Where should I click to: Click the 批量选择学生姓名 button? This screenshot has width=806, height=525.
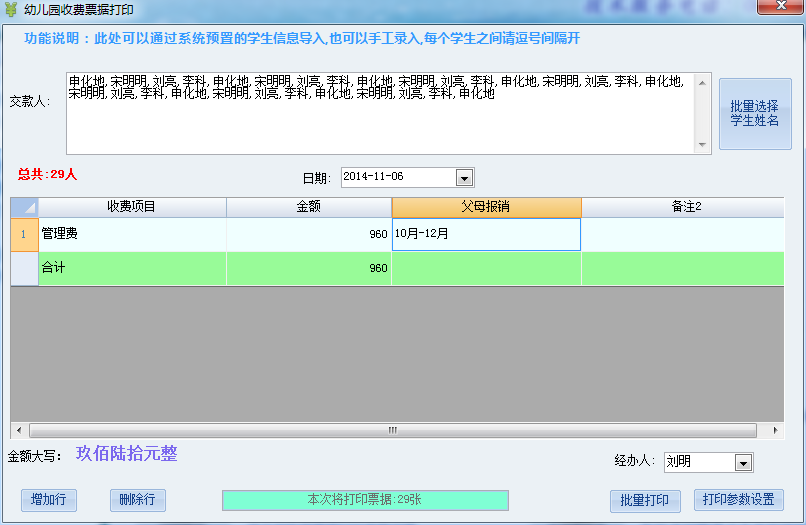point(755,114)
